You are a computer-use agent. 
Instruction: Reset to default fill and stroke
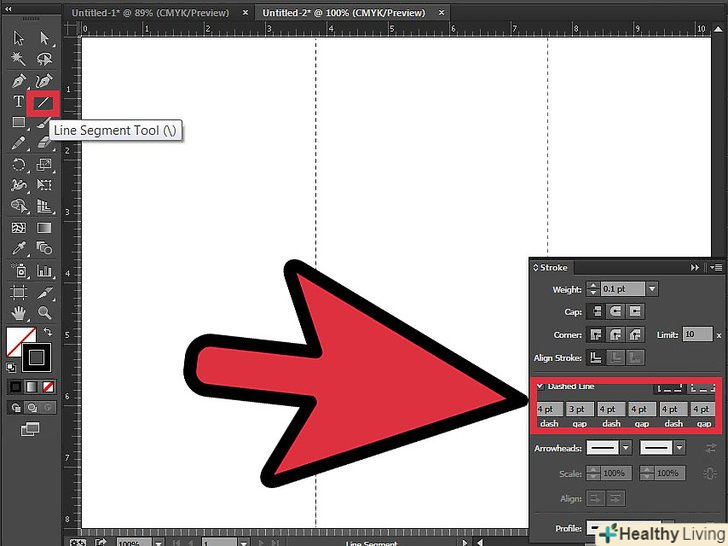pyautogui.click(x=11, y=368)
